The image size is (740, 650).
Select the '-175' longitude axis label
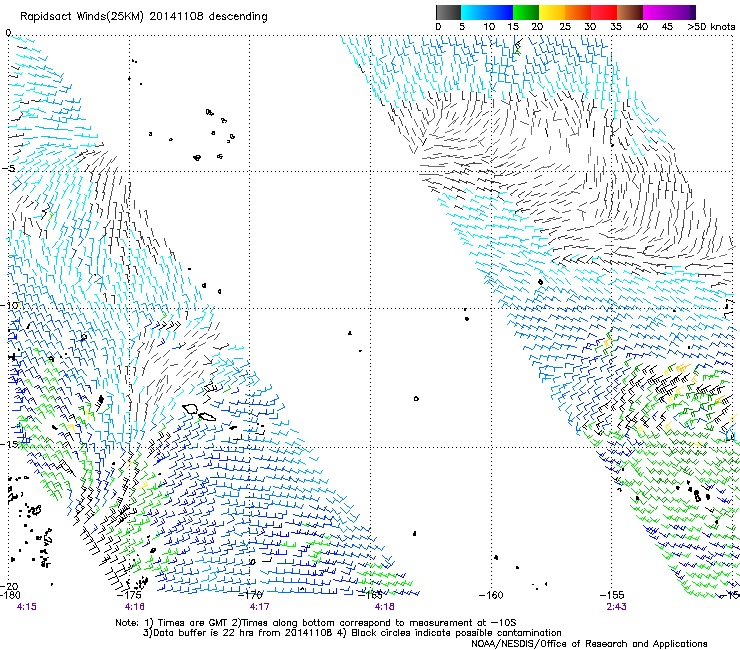tap(131, 595)
